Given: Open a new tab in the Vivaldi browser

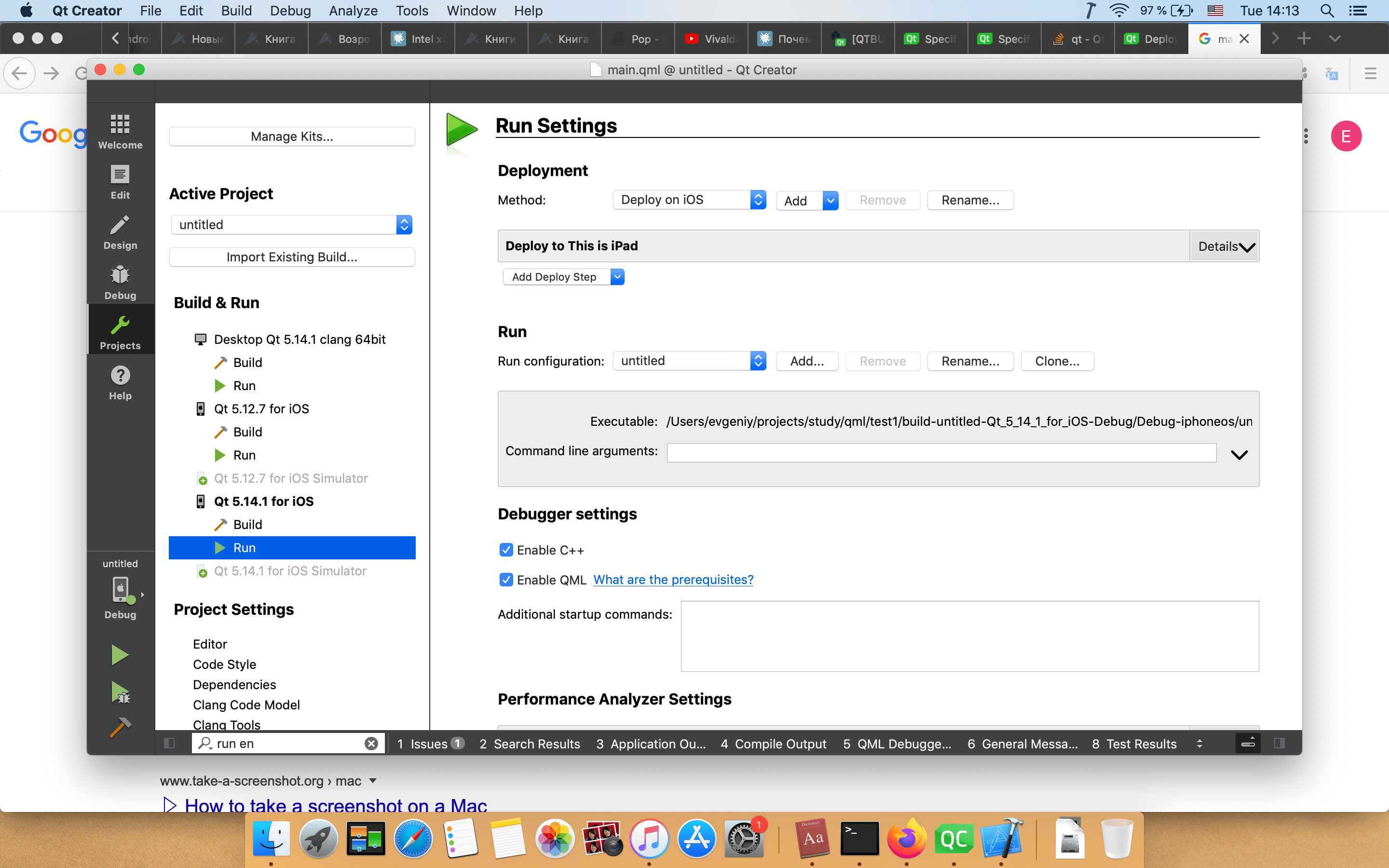Looking at the screenshot, I should click(1304, 39).
